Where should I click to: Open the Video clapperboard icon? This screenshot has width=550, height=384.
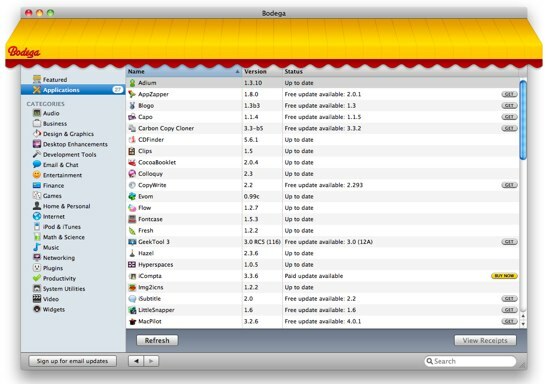[37, 299]
